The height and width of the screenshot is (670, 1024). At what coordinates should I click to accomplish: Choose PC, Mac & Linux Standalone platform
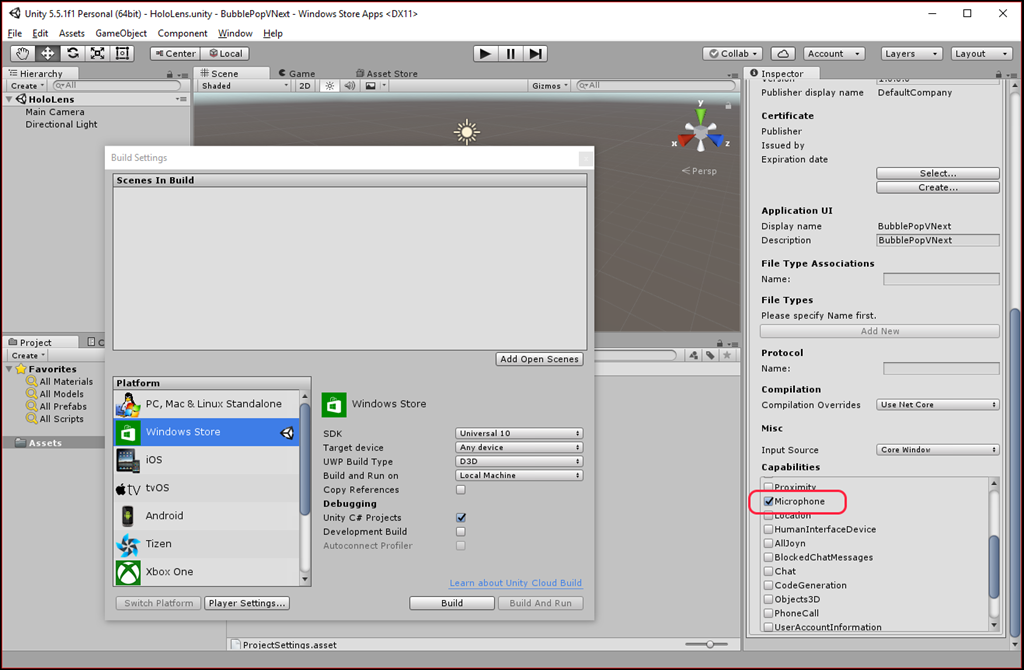pos(207,404)
